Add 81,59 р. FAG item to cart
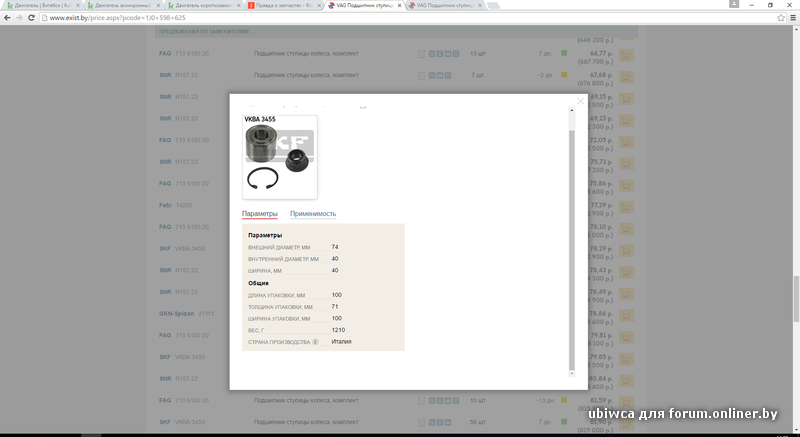800x437 pixels. pos(626,402)
